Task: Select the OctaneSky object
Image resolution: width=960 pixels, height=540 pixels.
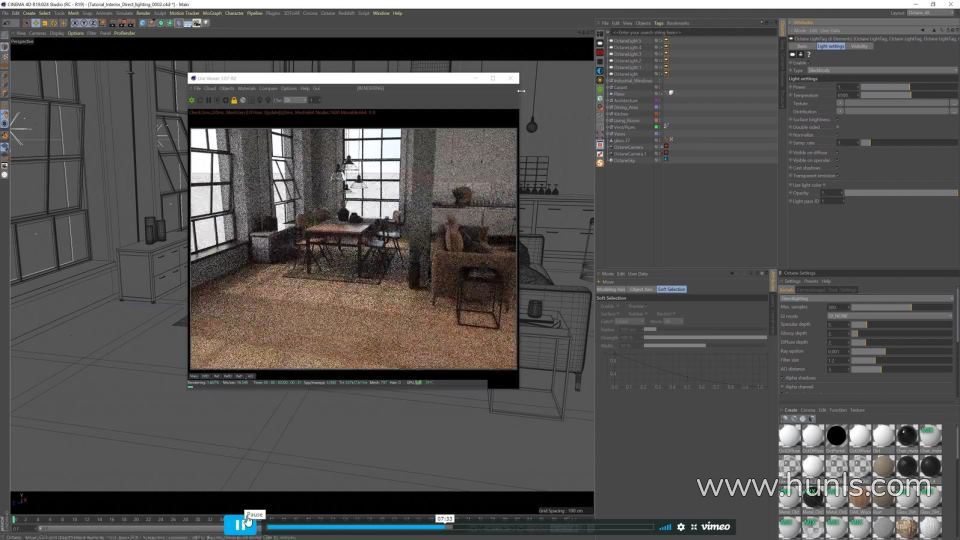Action: (x=624, y=160)
